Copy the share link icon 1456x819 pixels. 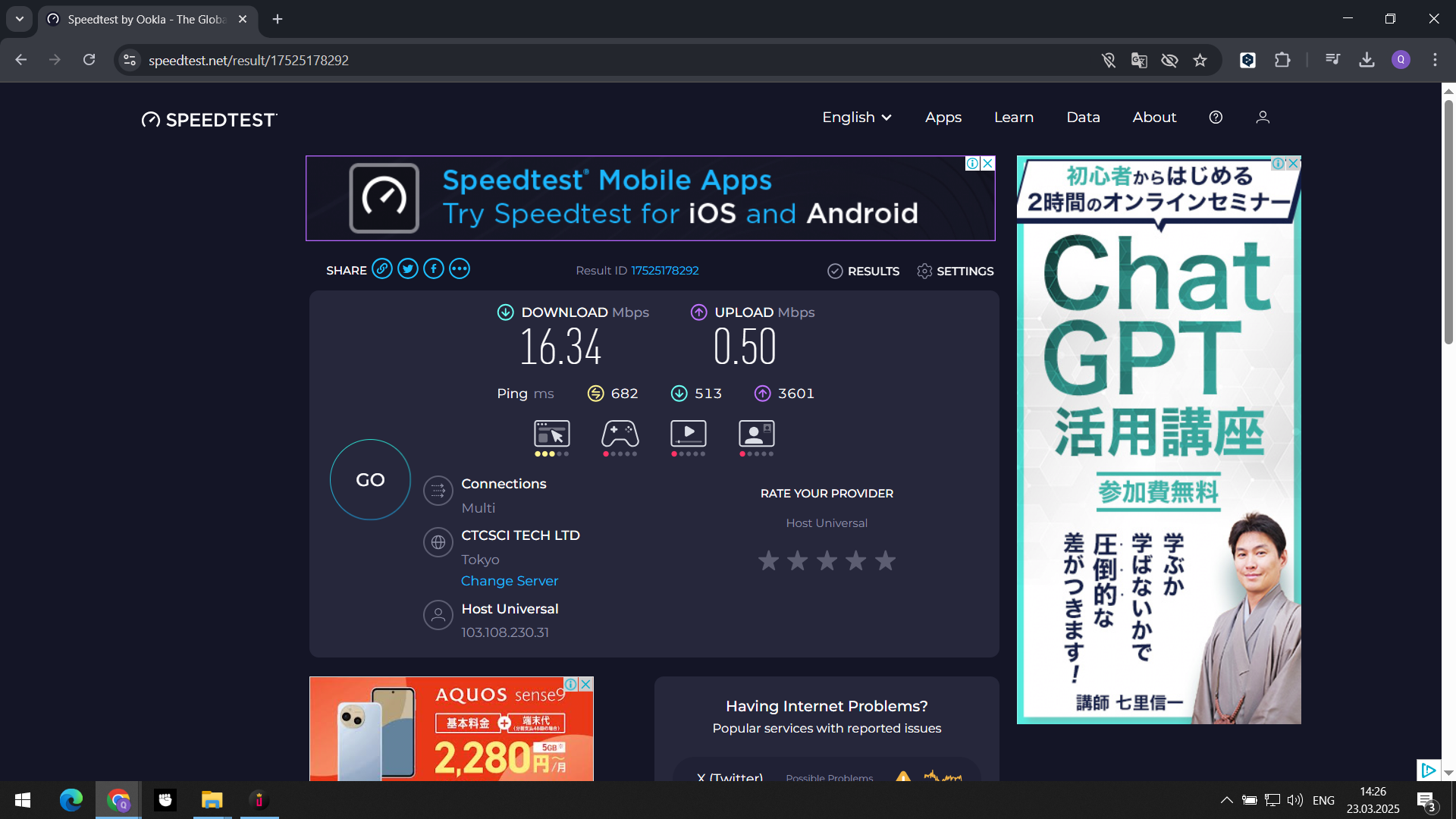coord(382,269)
